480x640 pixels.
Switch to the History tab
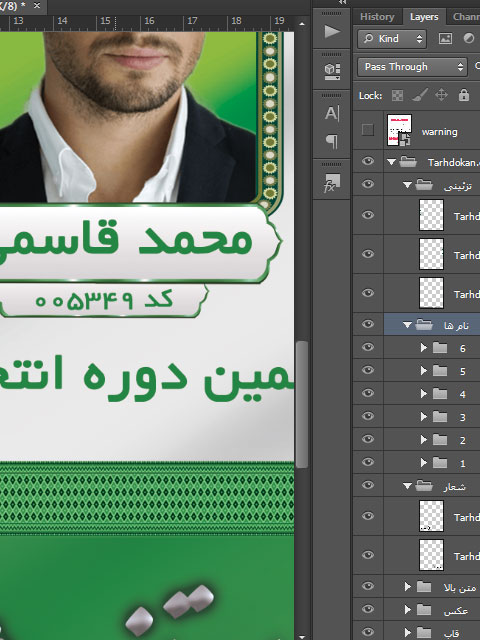(x=377, y=17)
